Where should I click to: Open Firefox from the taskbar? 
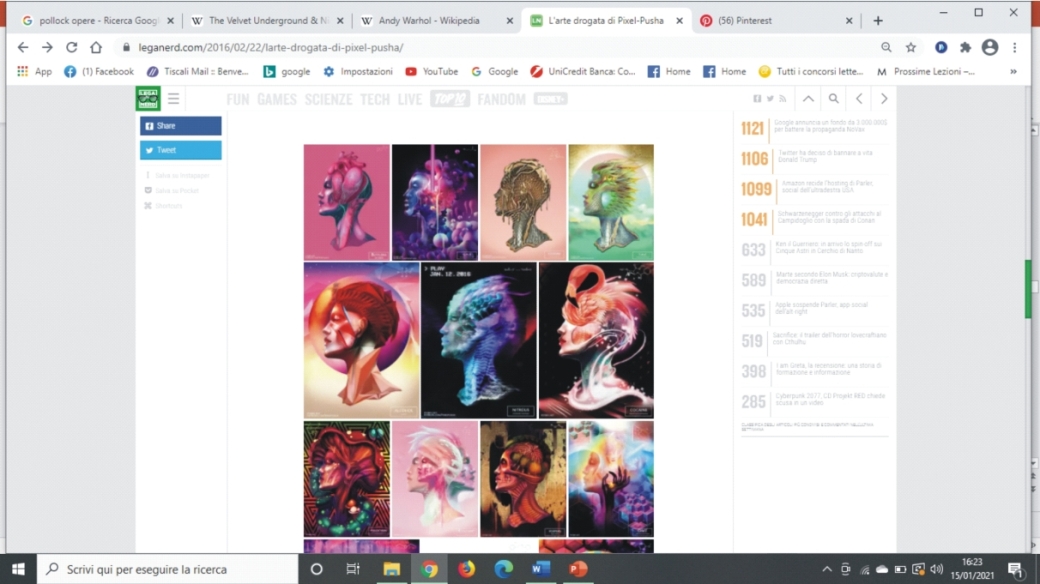[467, 569]
